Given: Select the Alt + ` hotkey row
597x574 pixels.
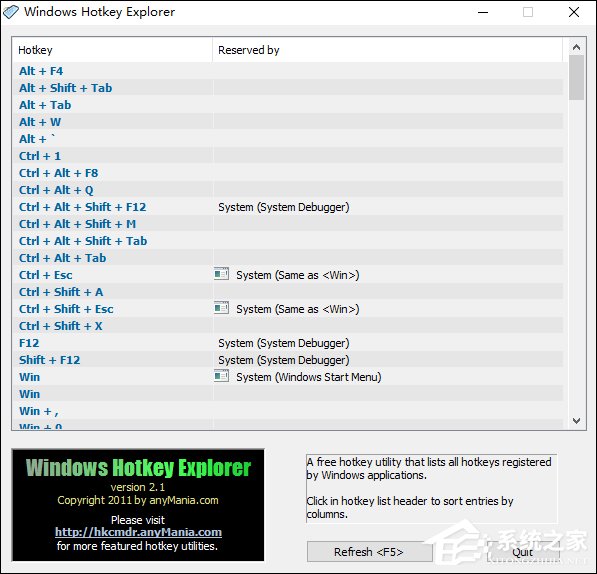Looking at the screenshot, I should [x=287, y=139].
